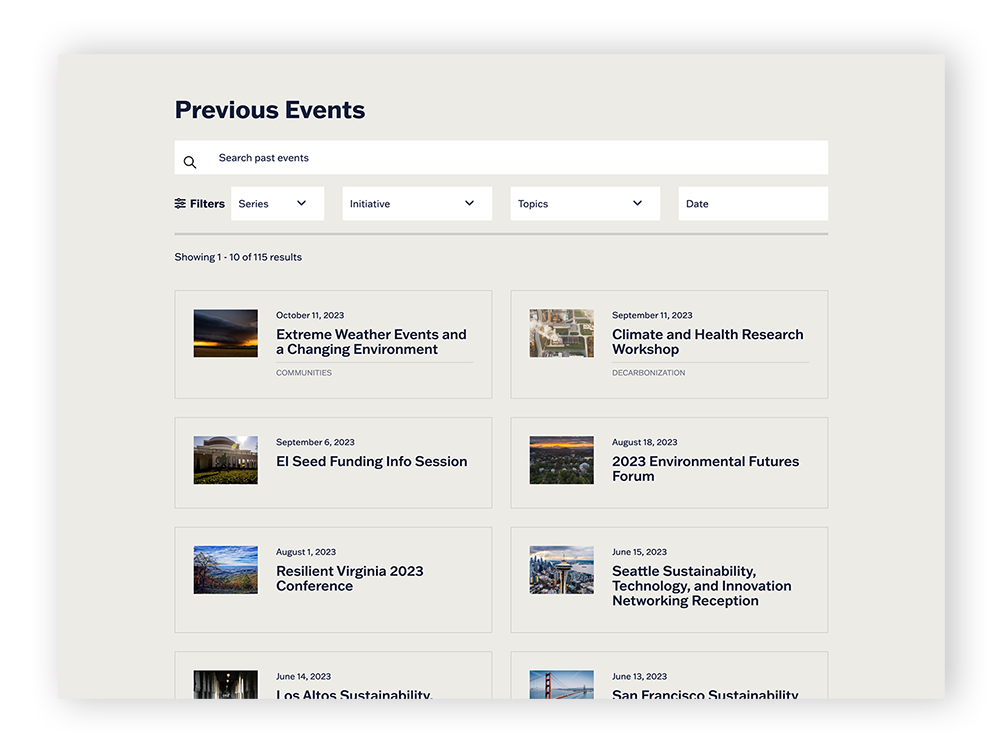This screenshot has width=1000, height=743.
Task: Open the 2023 Environmental Futures Forum page
Action: click(x=705, y=468)
